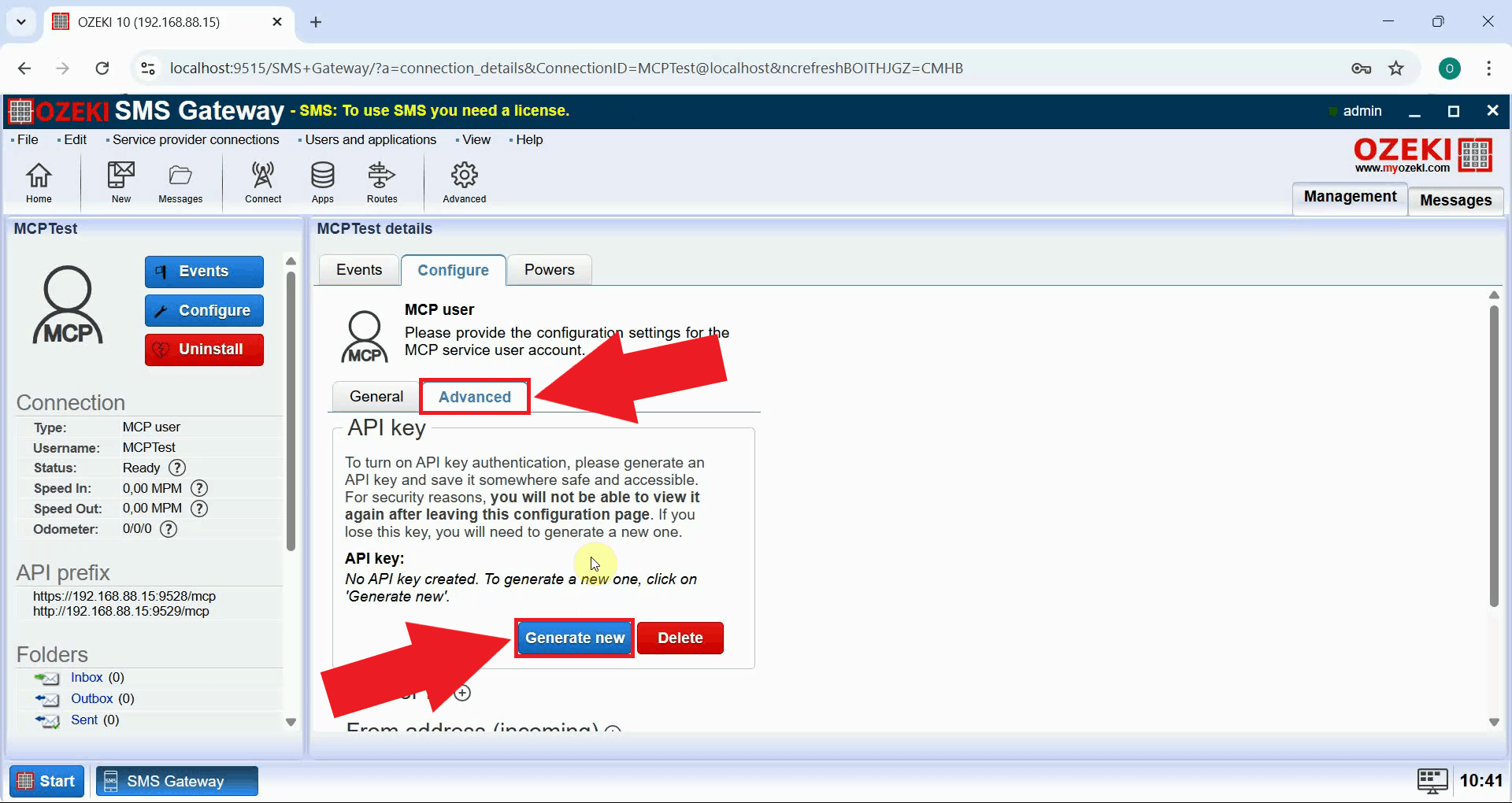Expand the plus circle below Generate new section
This screenshot has height=803, width=1512.
click(x=462, y=693)
